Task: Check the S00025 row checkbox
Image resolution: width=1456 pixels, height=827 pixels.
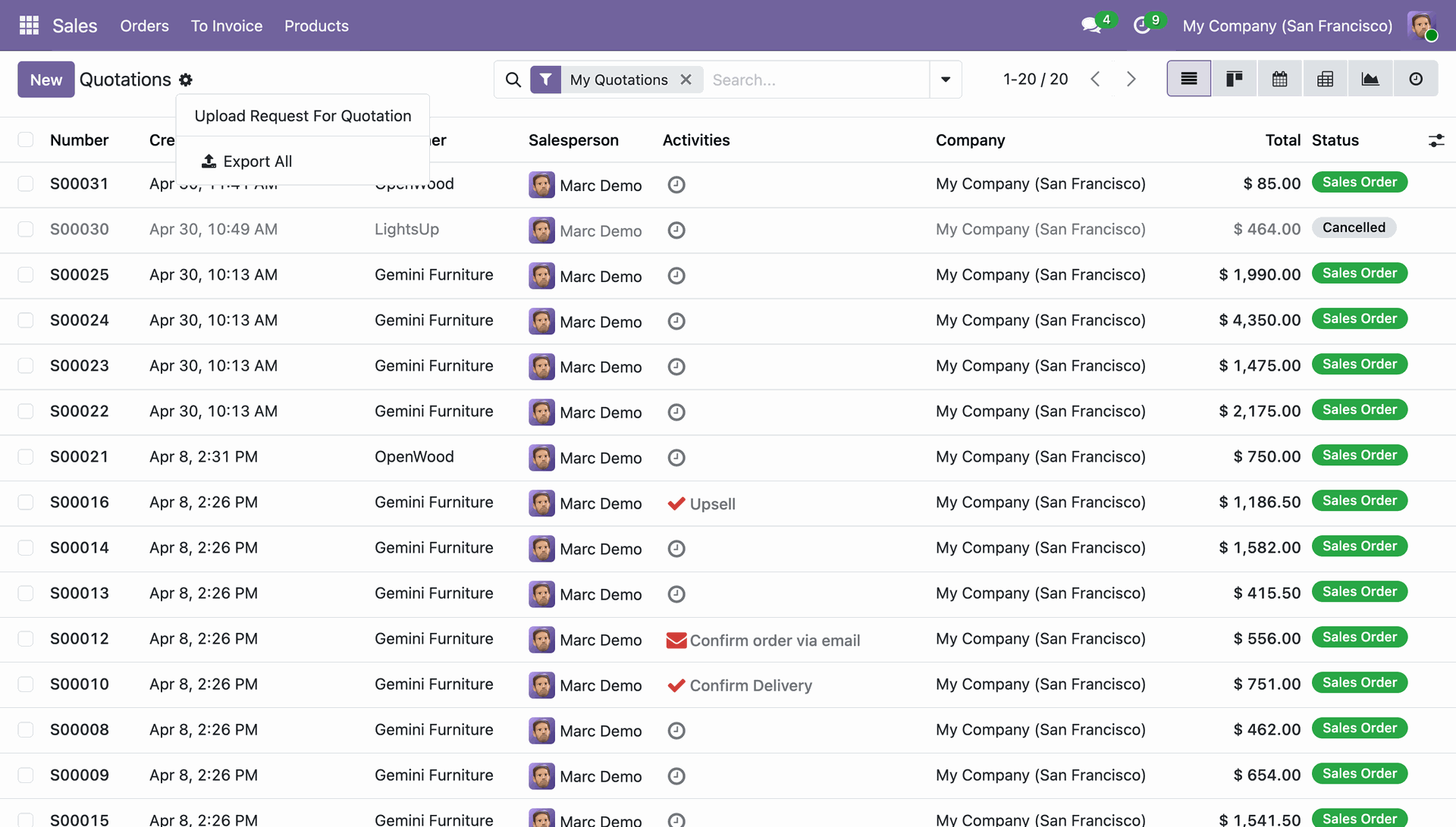Action: [x=26, y=275]
